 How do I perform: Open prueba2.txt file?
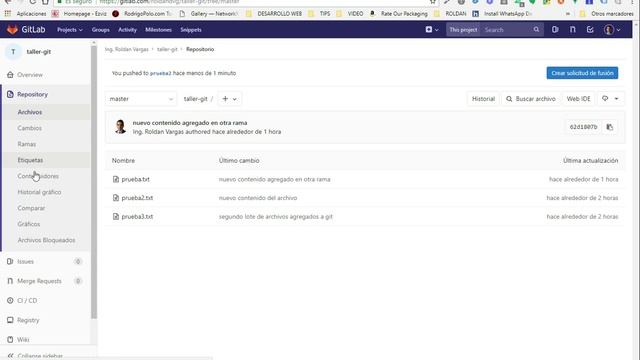click(137, 198)
